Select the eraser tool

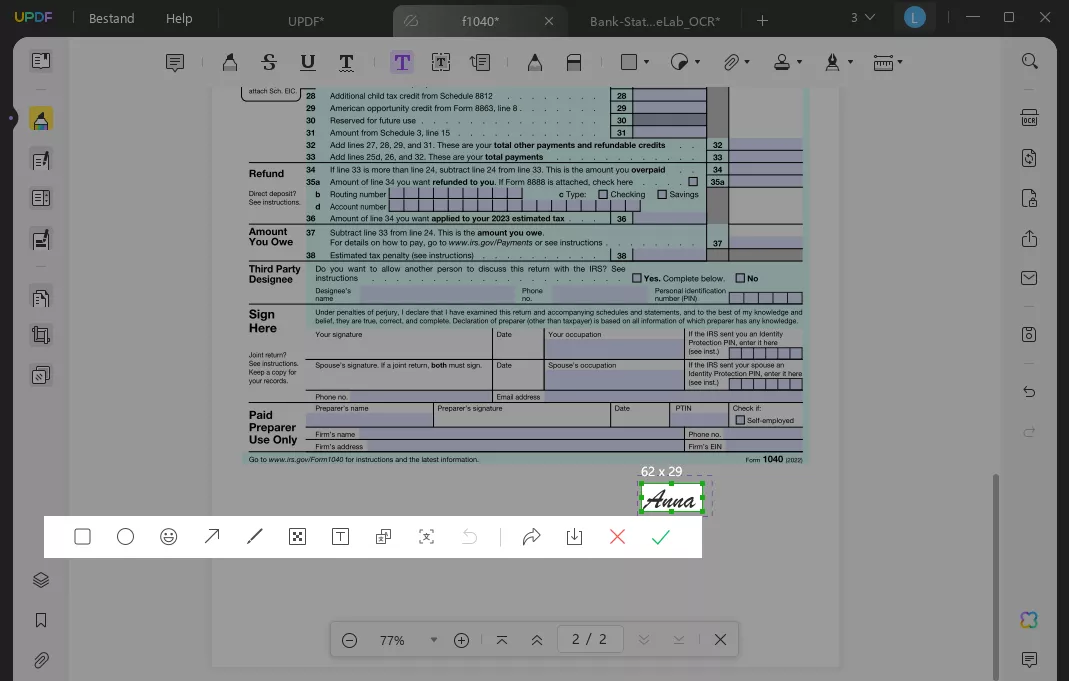click(x=574, y=63)
